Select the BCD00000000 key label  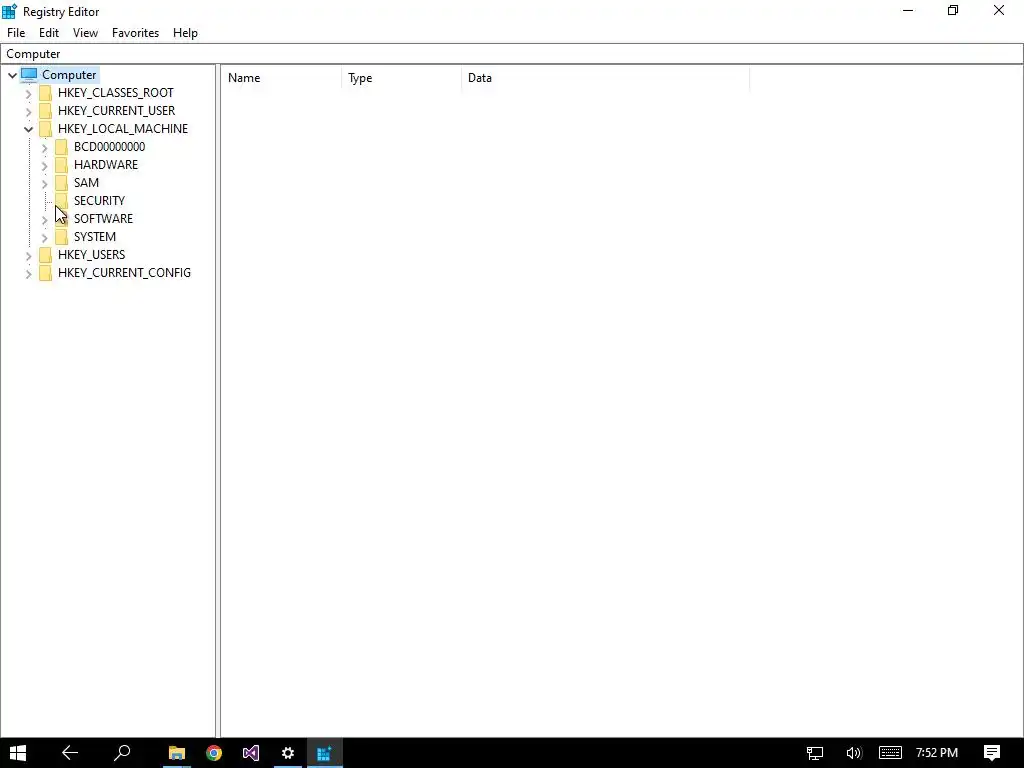pos(109,146)
